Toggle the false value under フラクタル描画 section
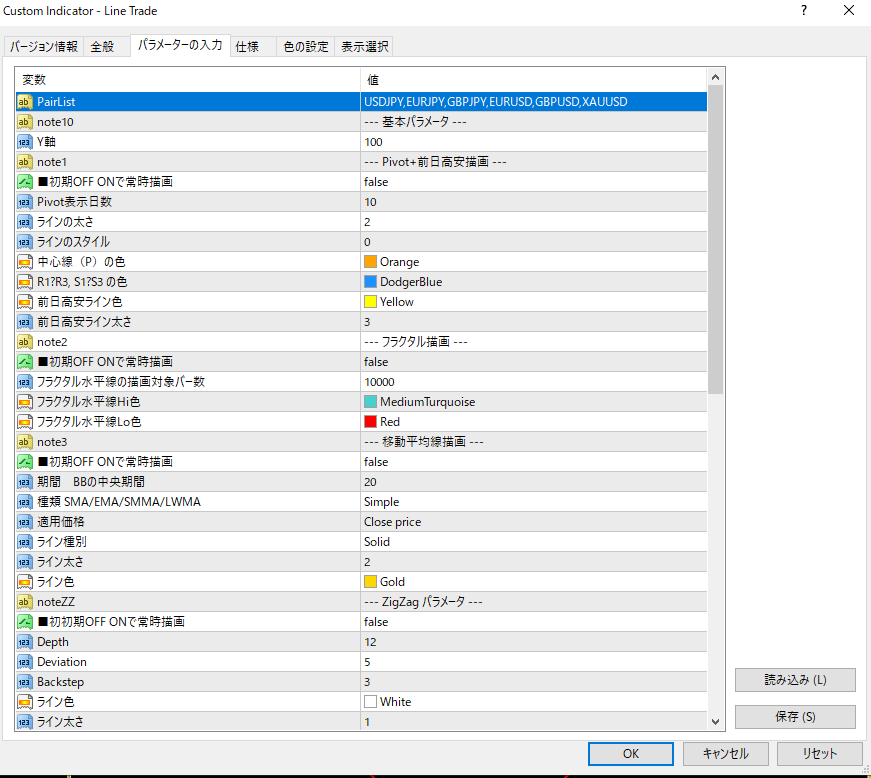Viewport: 871px width, 778px height. (x=376, y=362)
